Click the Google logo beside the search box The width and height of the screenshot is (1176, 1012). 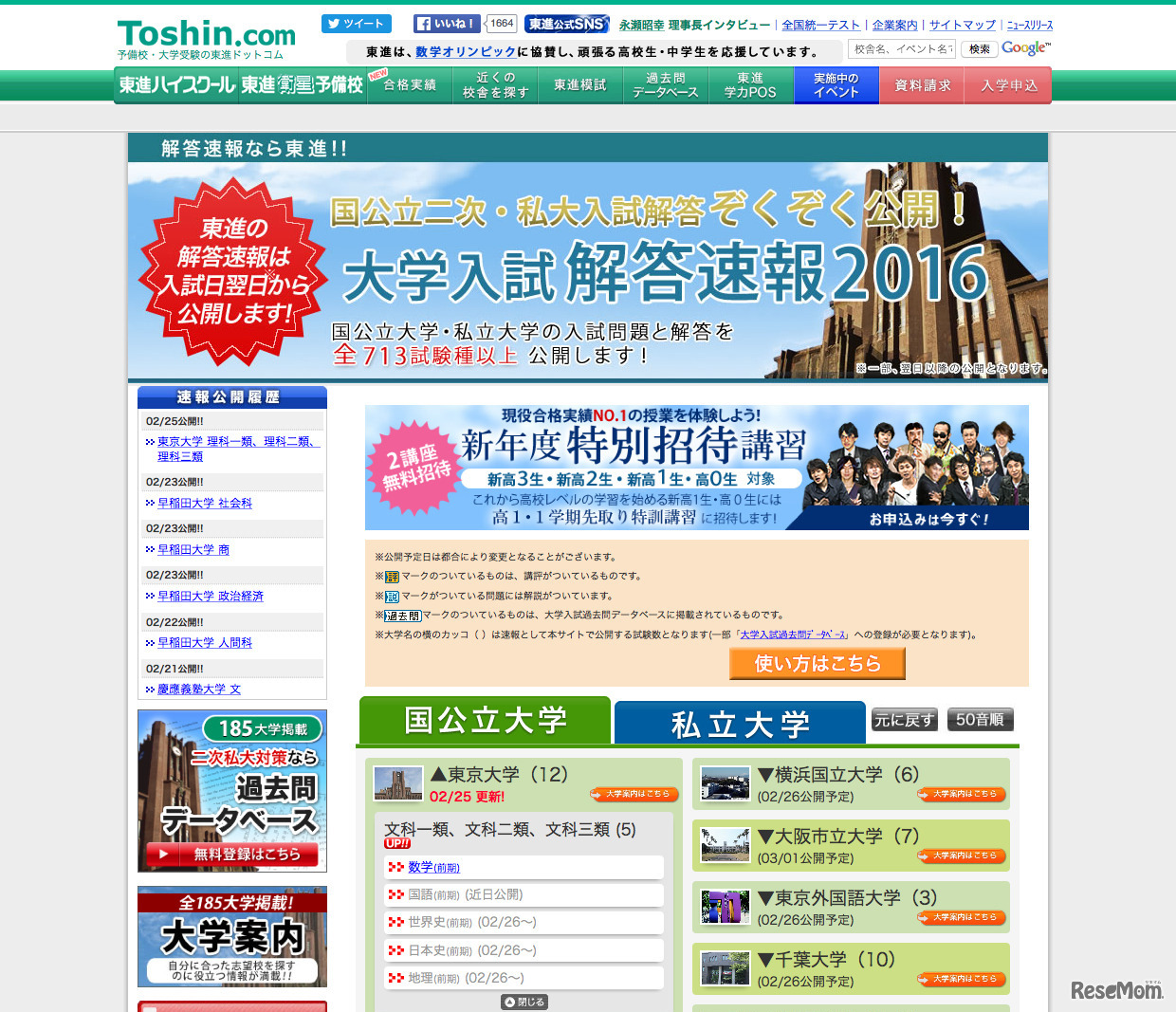click(x=1024, y=47)
